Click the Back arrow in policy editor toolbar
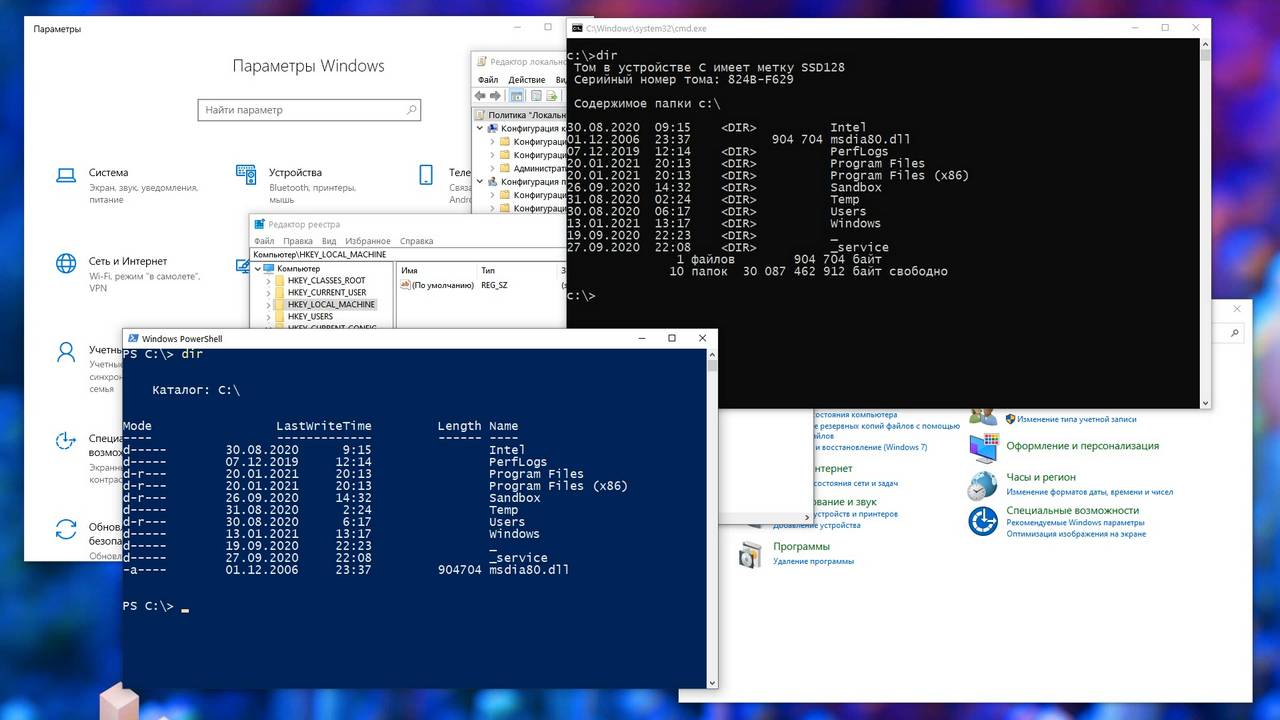The image size is (1280, 720). (x=481, y=96)
